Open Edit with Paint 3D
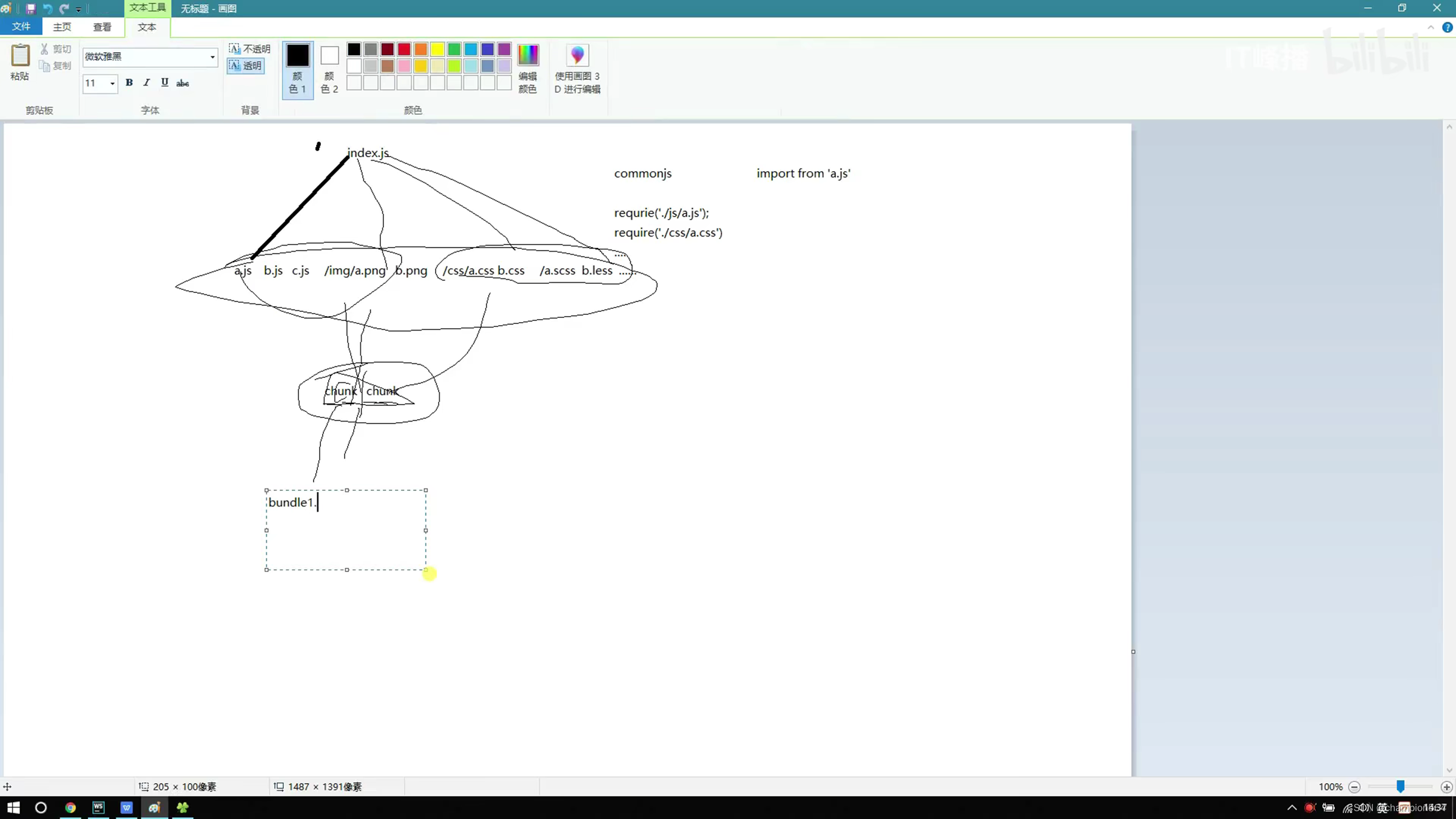The image size is (1456, 819). pyautogui.click(x=578, y=69)
